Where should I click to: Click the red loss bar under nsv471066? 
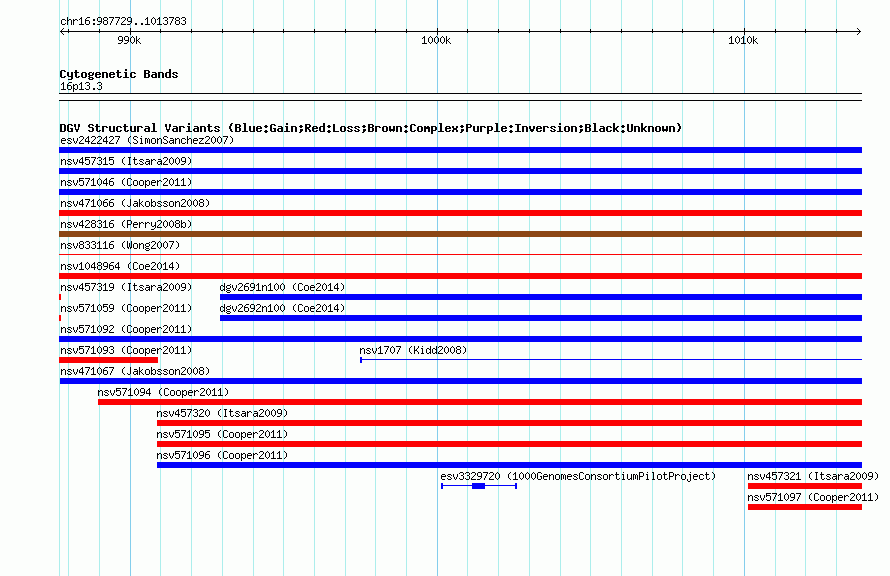click(x=460, y=213)
